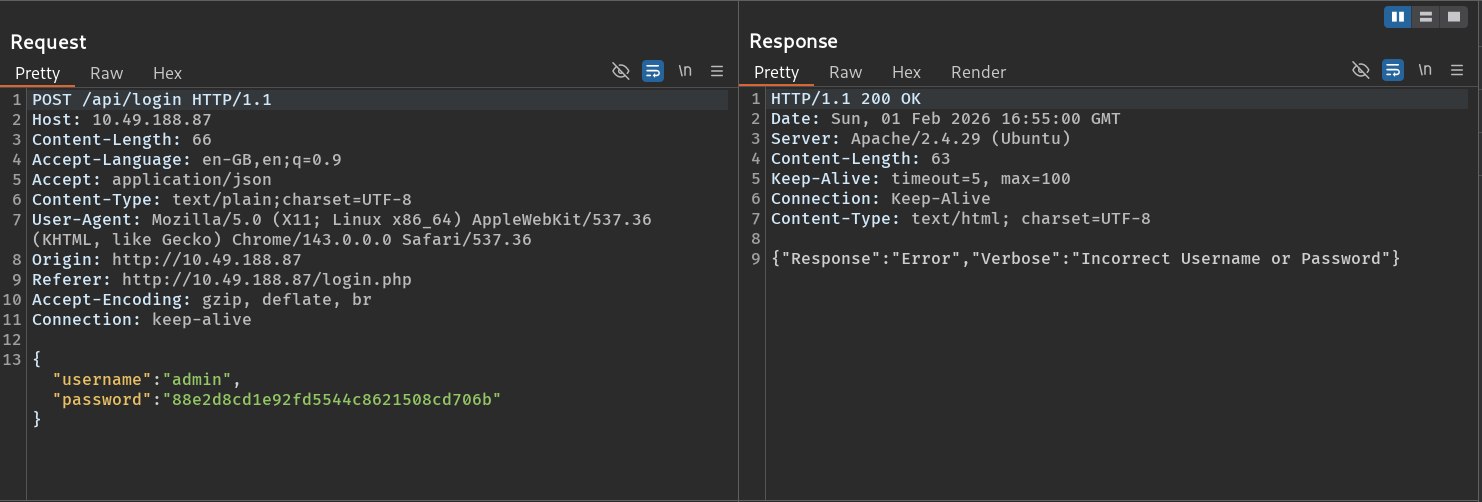
Task: Select side-by-side split layout icon
Action: click(x=1397, y=16)
